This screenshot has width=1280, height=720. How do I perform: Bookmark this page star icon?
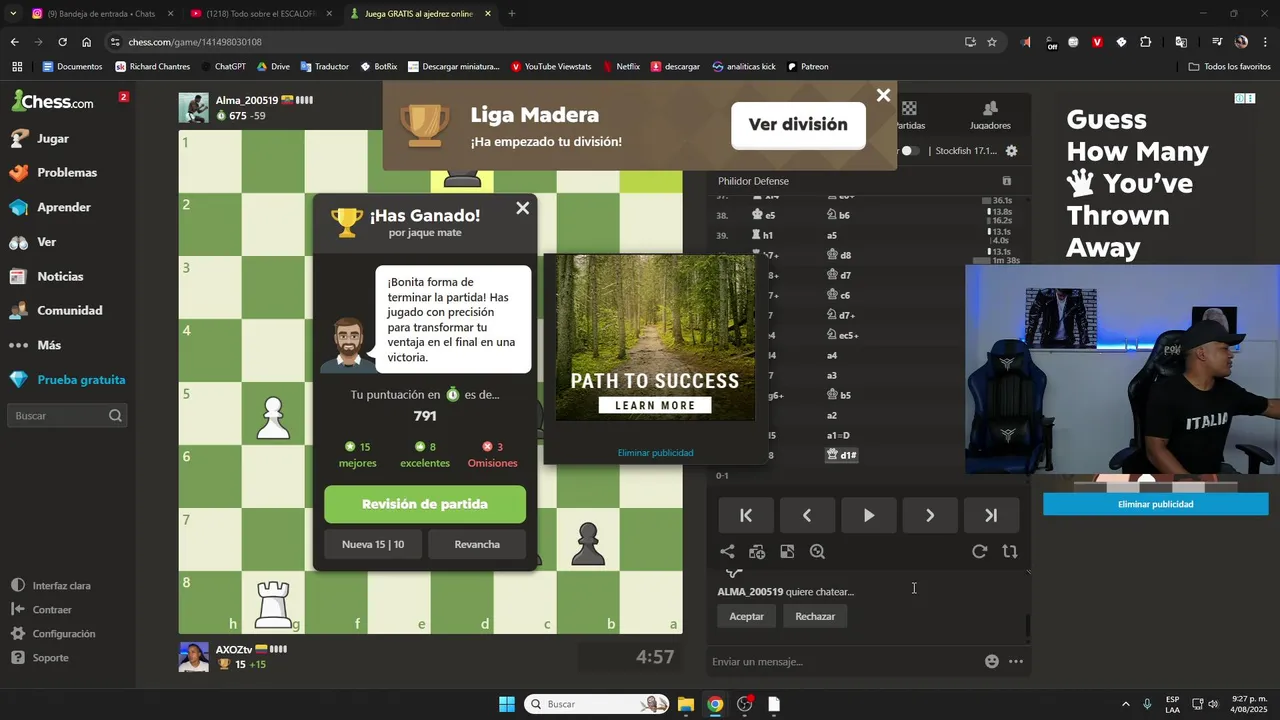coord(992,42)
